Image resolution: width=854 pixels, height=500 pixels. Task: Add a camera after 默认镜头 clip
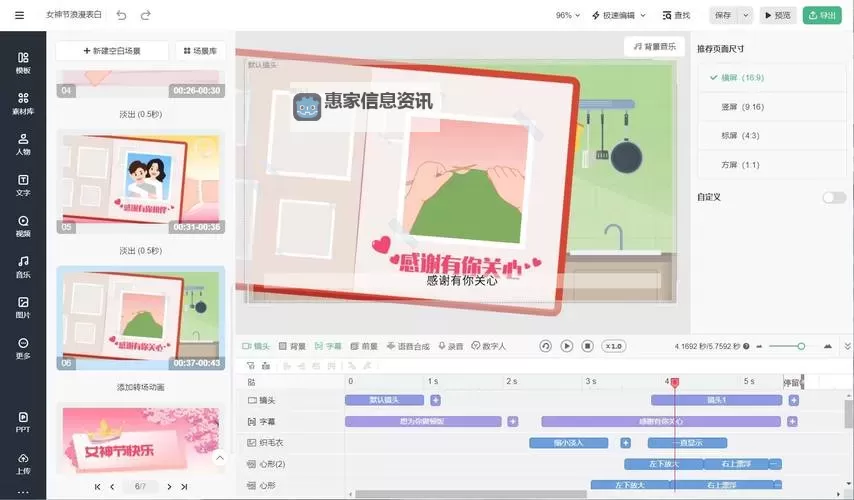435,400
